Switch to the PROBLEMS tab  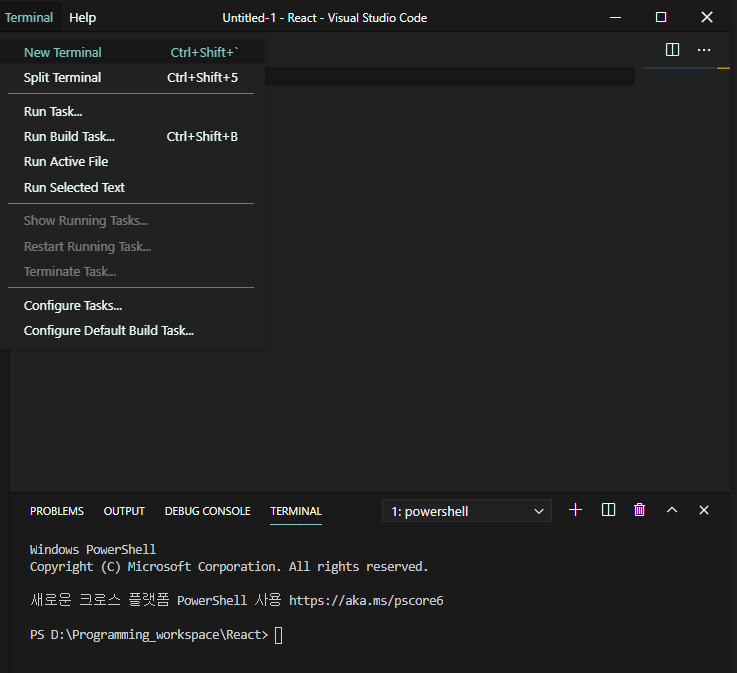pyautogui.click(x=57, y=511)
